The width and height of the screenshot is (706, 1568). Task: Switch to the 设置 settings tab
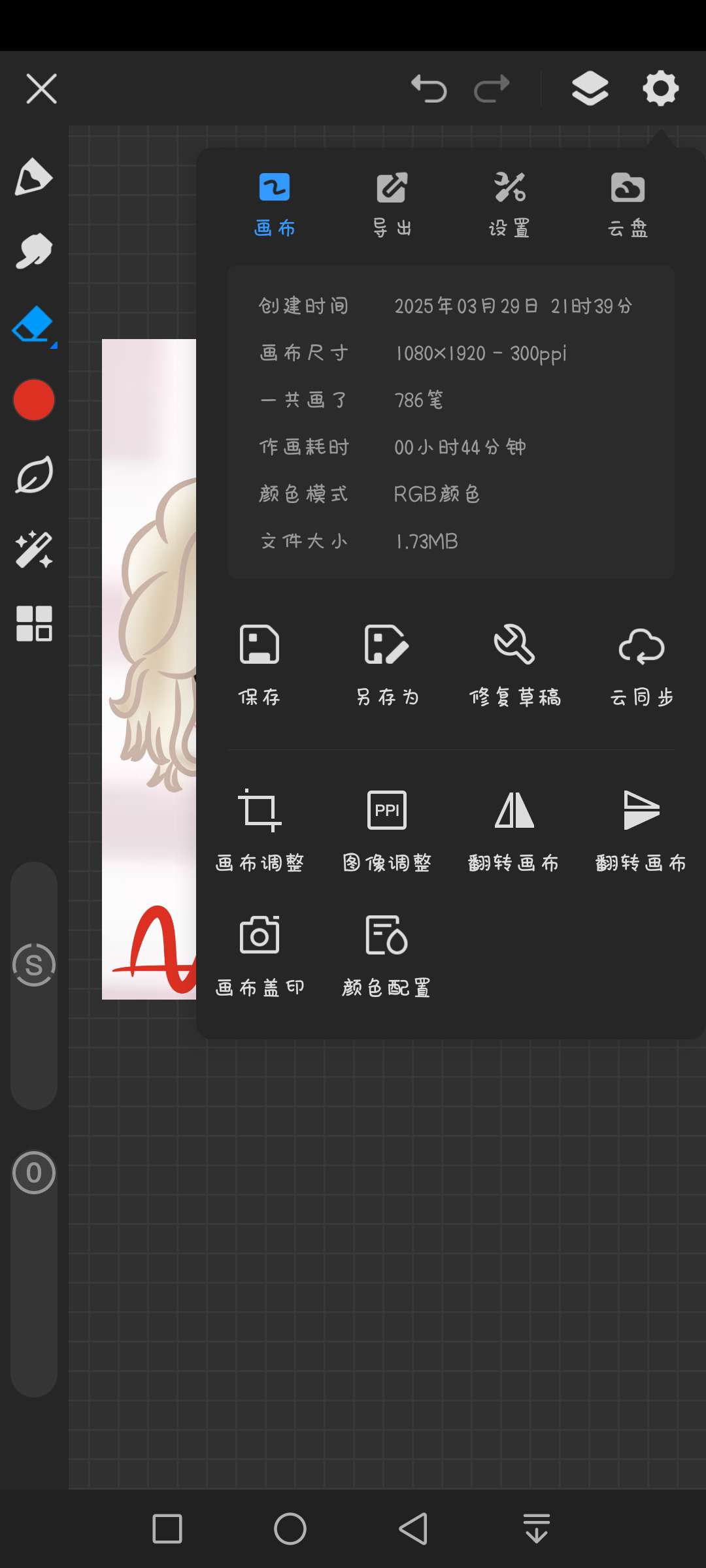click(510, 205)
